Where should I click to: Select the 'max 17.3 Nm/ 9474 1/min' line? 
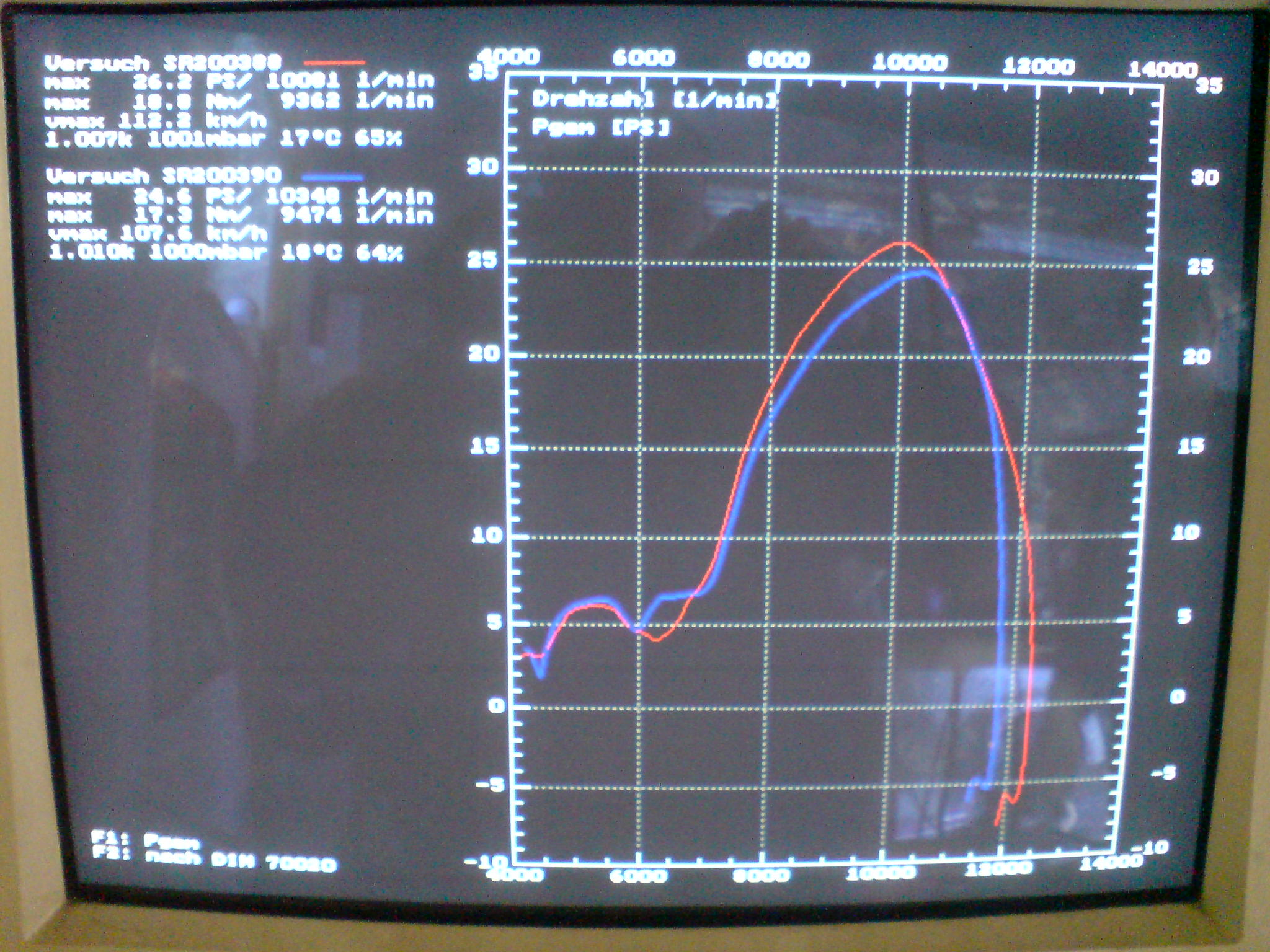coord(241,216)
